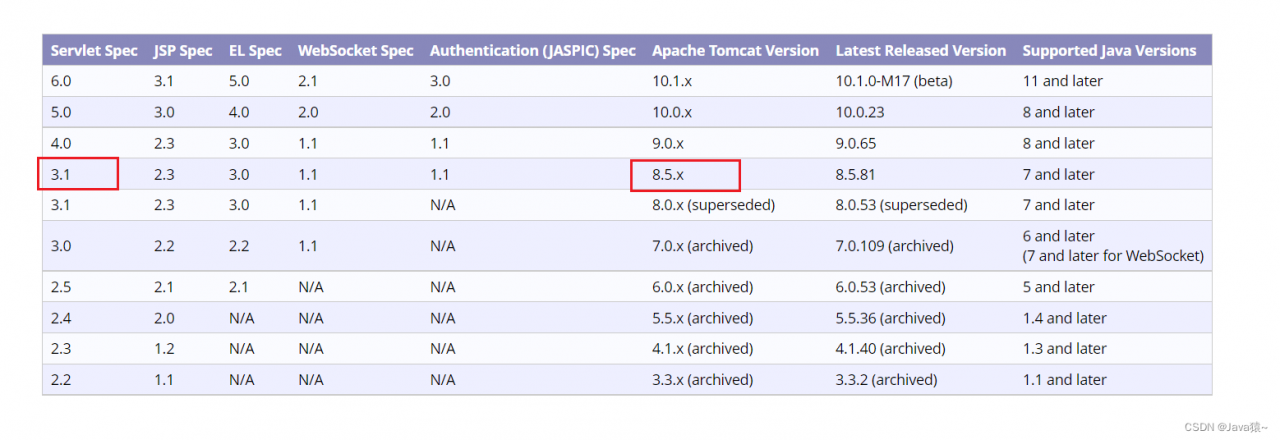This screenshot has width=1280, height=440.
Task: Click Latest Released Version header
Action: 920,50
